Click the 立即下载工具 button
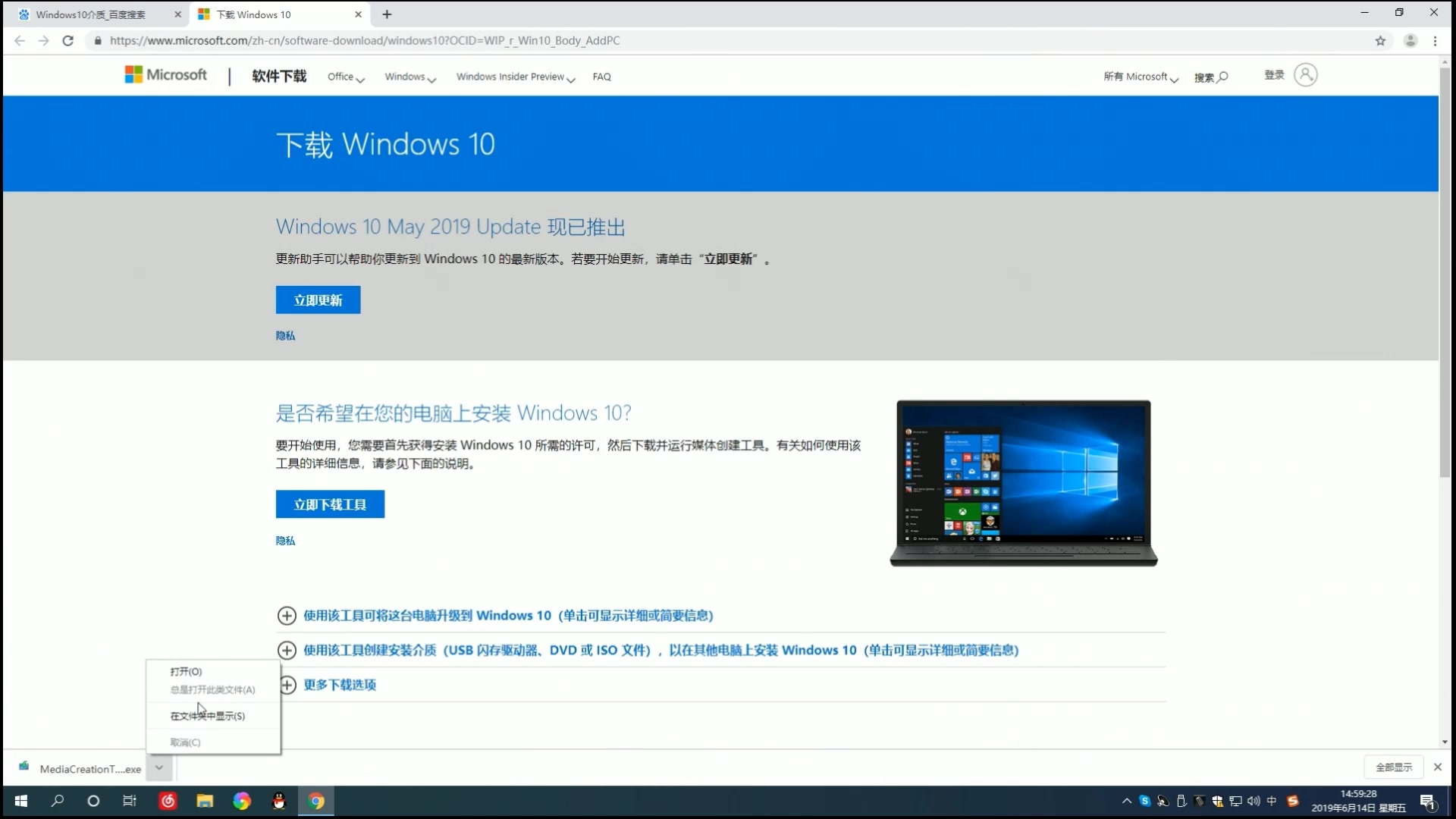The image size is (1456, 819). click(329, 504)
